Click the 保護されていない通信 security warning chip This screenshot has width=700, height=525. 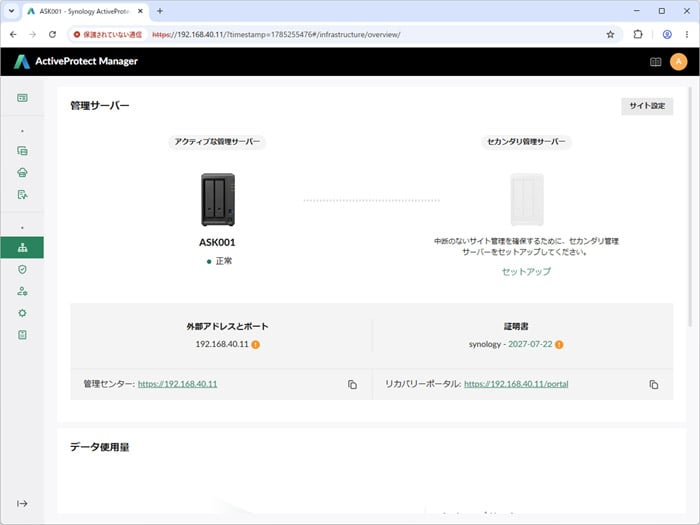tap(108, 34)
